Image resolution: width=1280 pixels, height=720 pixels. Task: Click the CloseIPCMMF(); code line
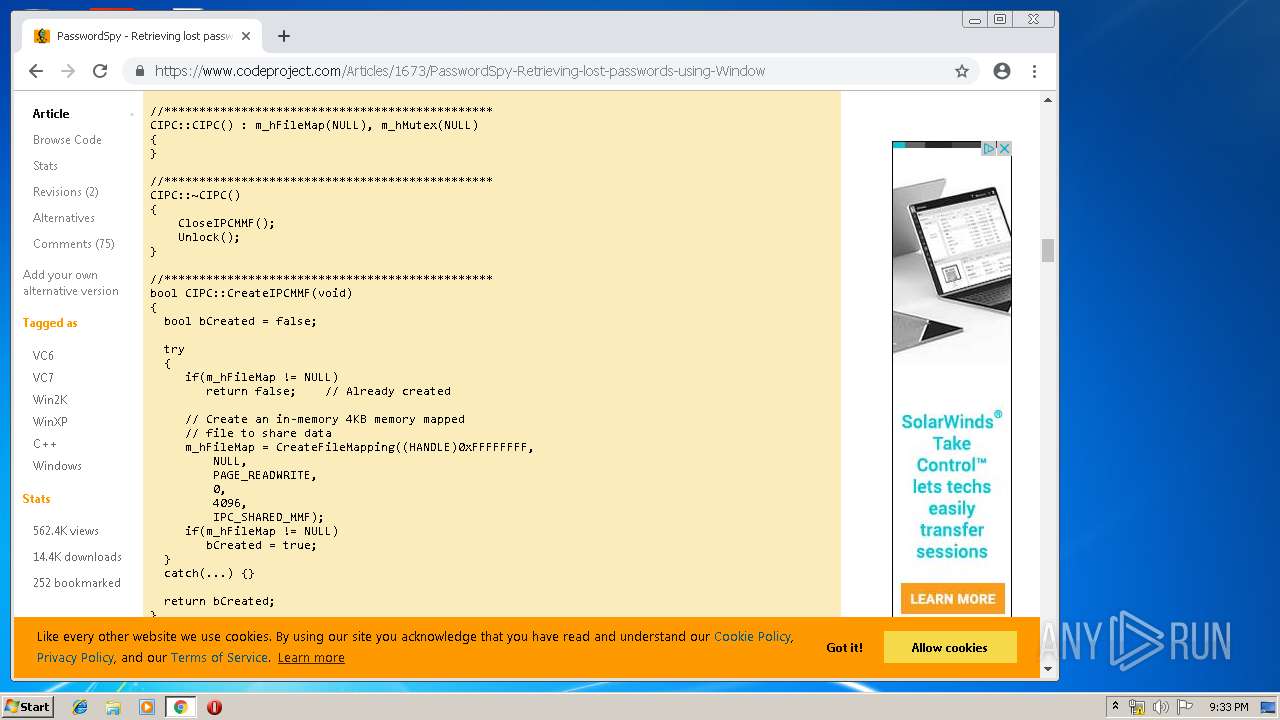tap(226, 223)
